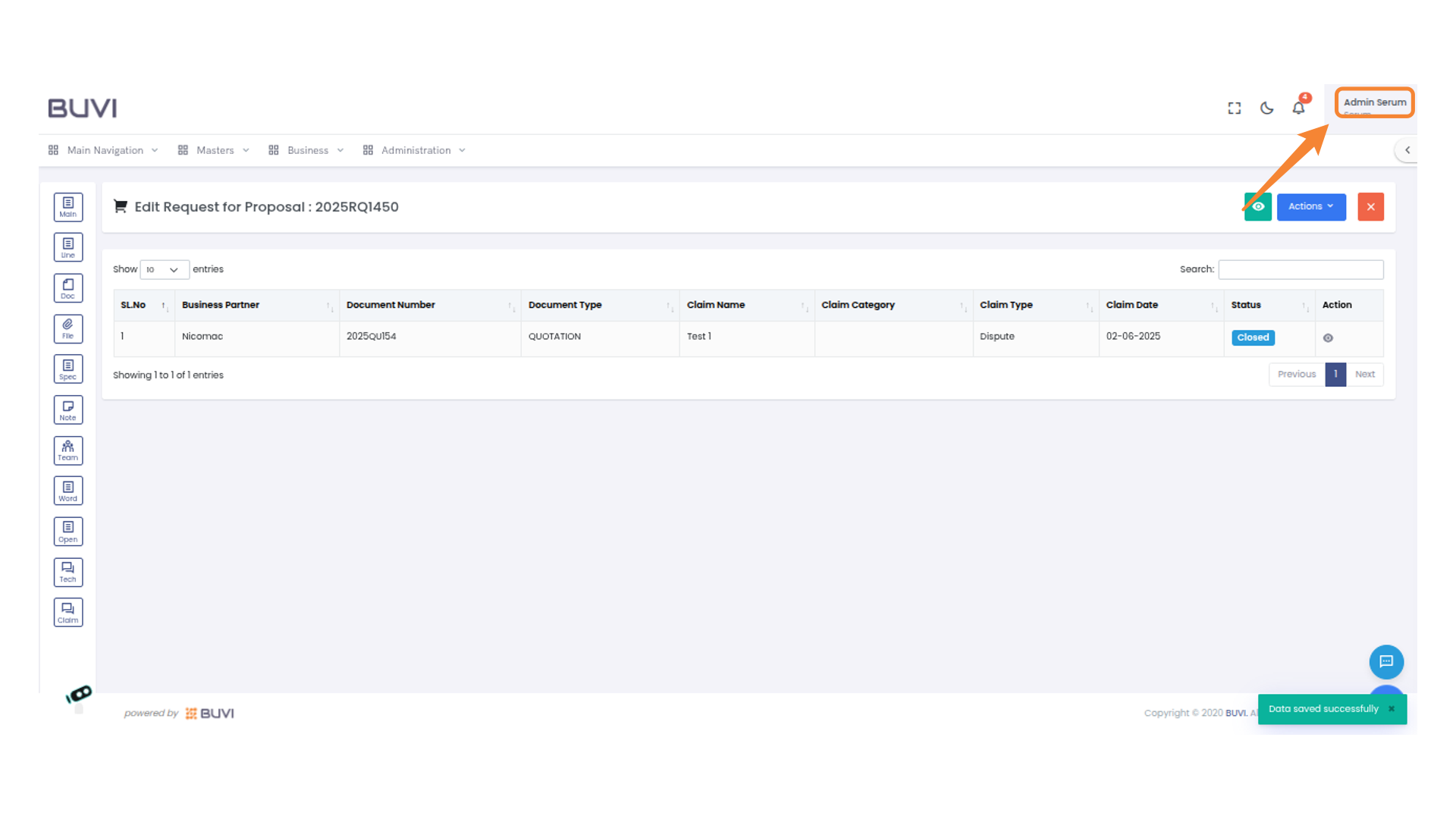
Task: Open the Line section sidebar icon
Action: 68,247
